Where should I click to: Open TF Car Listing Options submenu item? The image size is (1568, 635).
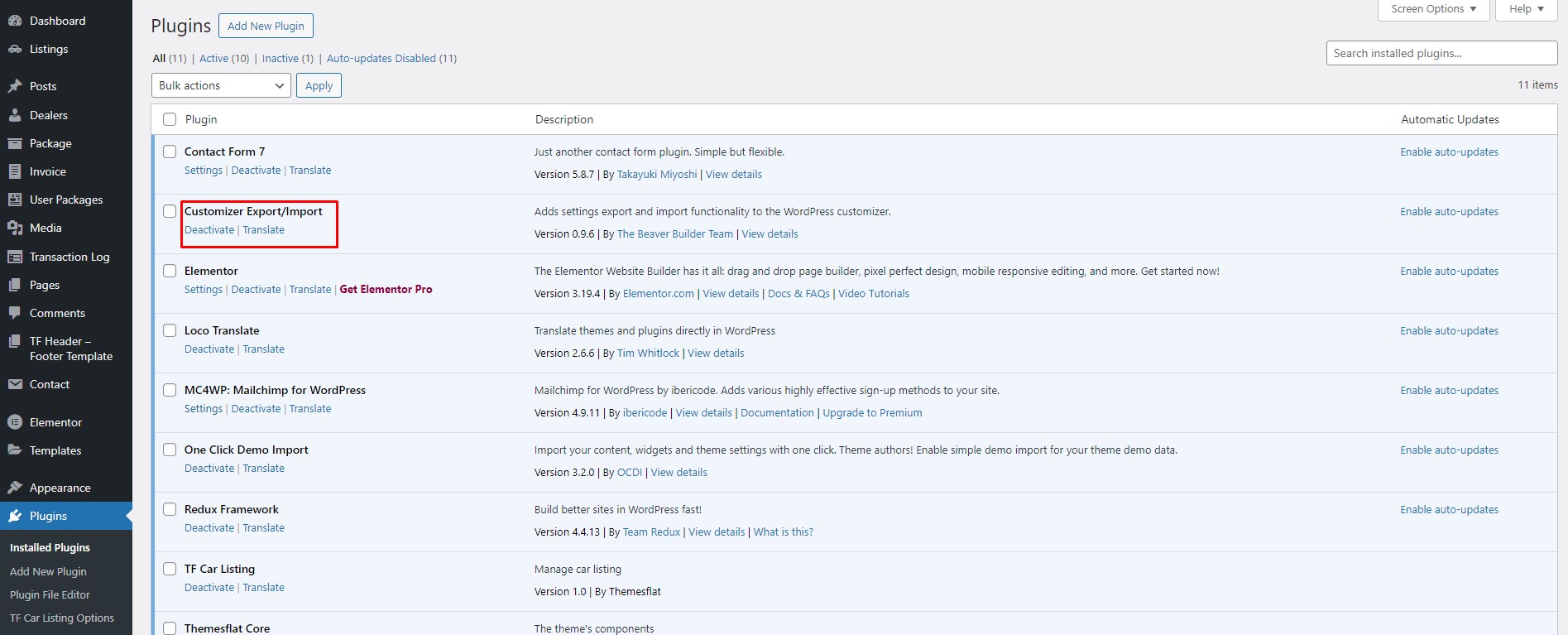coord(62,618)
